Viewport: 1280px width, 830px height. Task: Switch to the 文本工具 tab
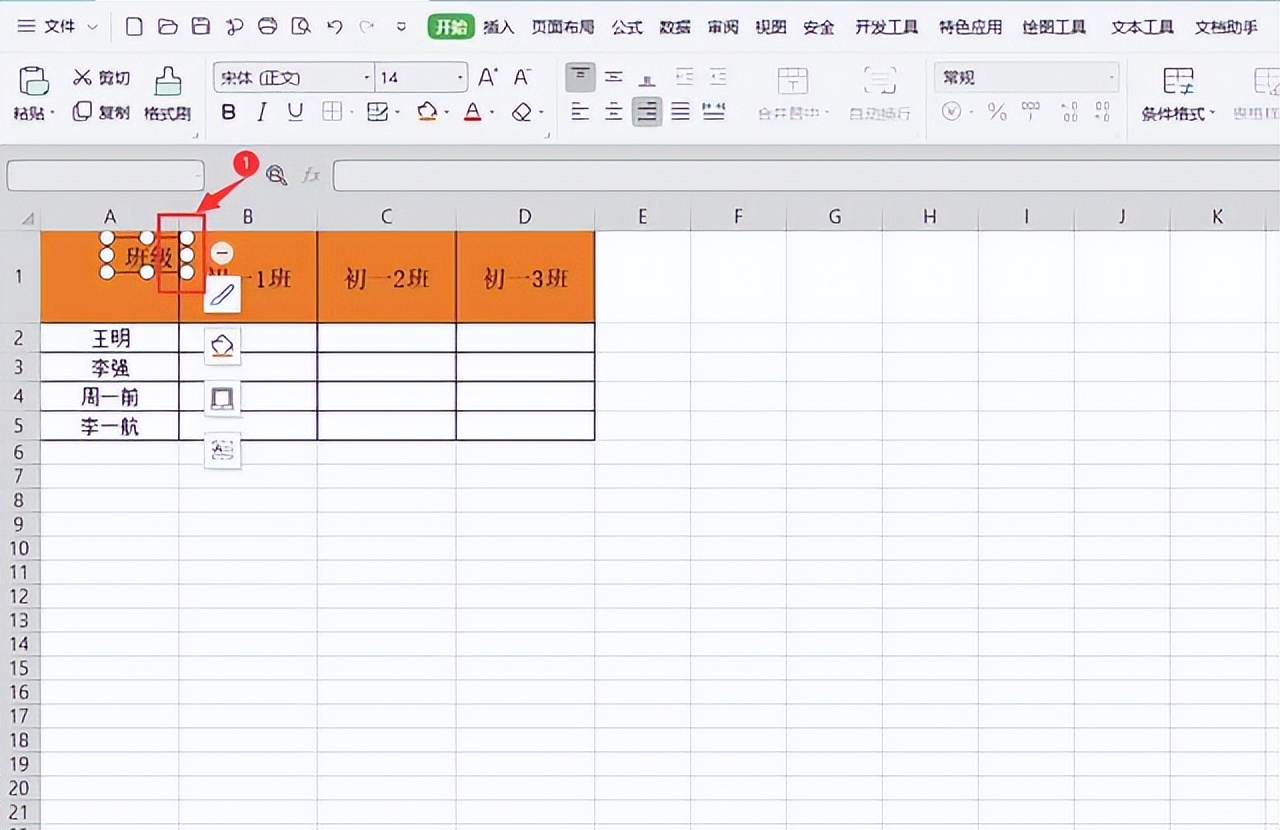coord(1142,27)
